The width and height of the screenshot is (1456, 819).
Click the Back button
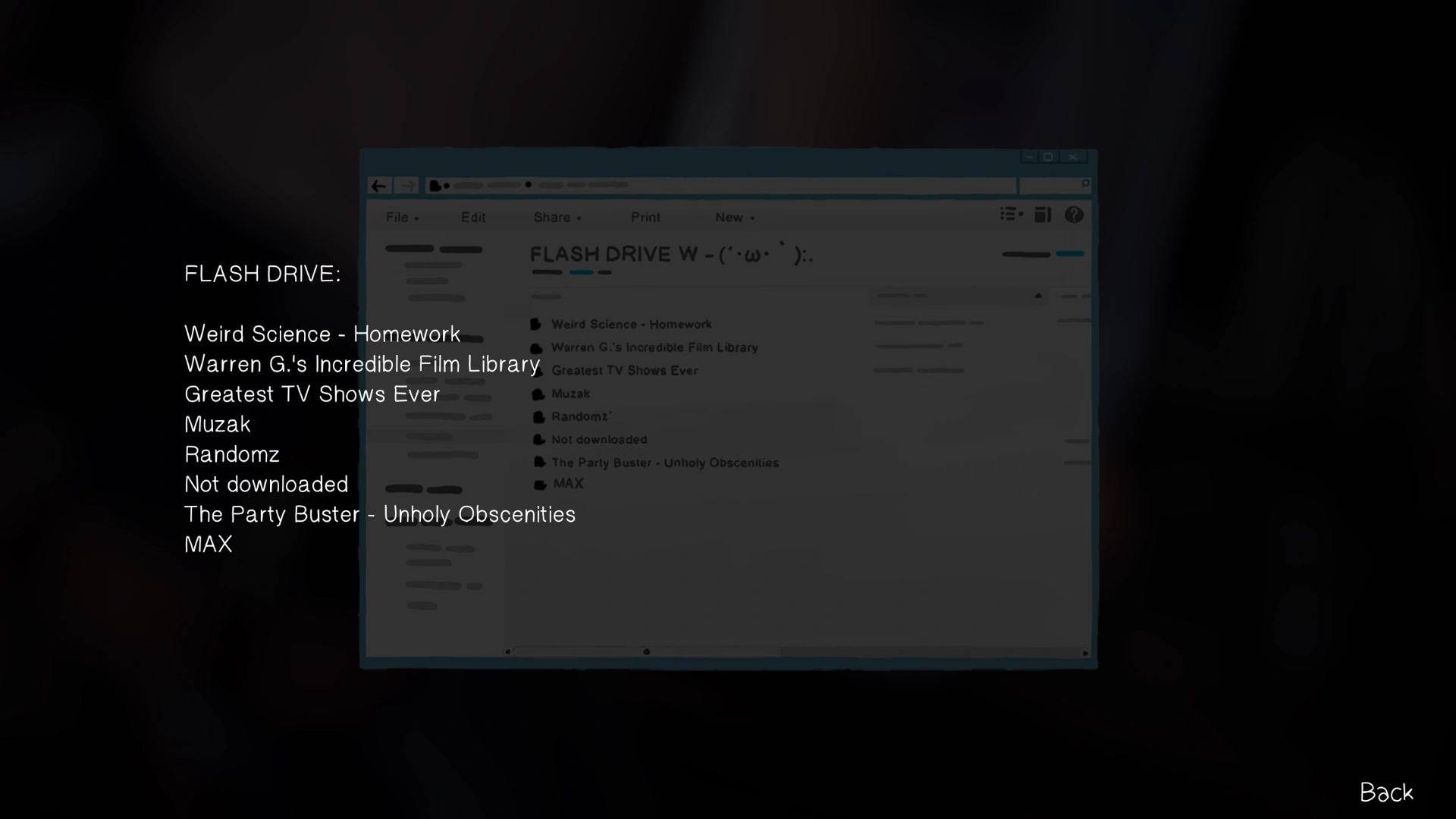click(1386, 792)
